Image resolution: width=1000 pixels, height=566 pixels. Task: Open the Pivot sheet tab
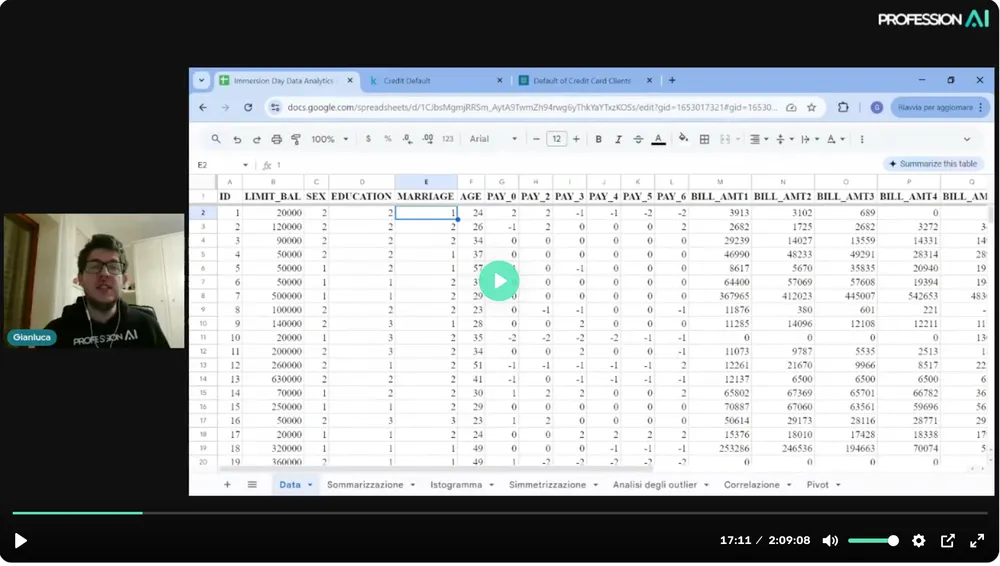click(x=823, y=485)
